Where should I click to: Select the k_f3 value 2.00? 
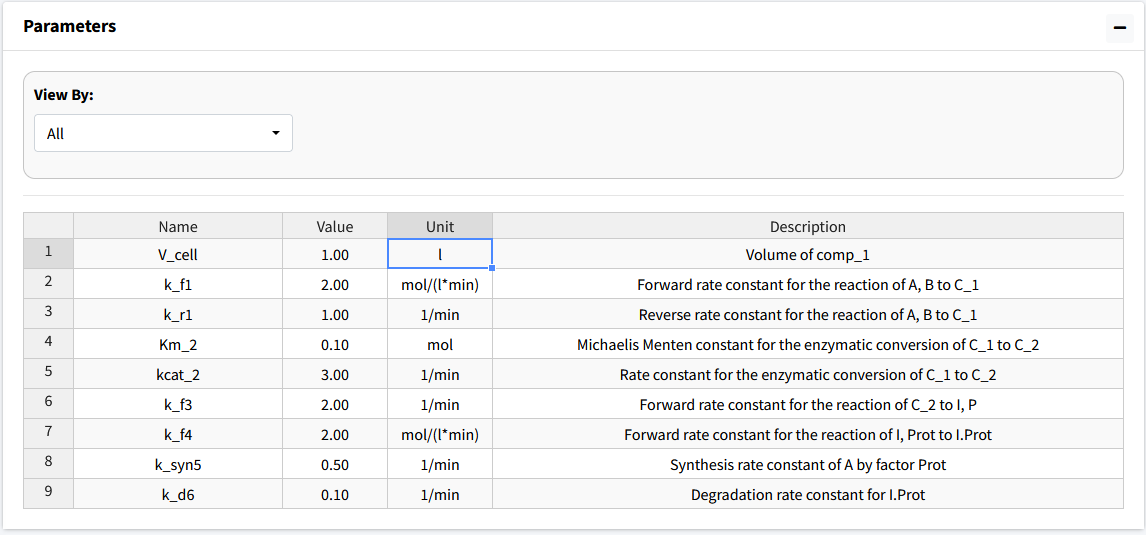click(x=335, y=404)
